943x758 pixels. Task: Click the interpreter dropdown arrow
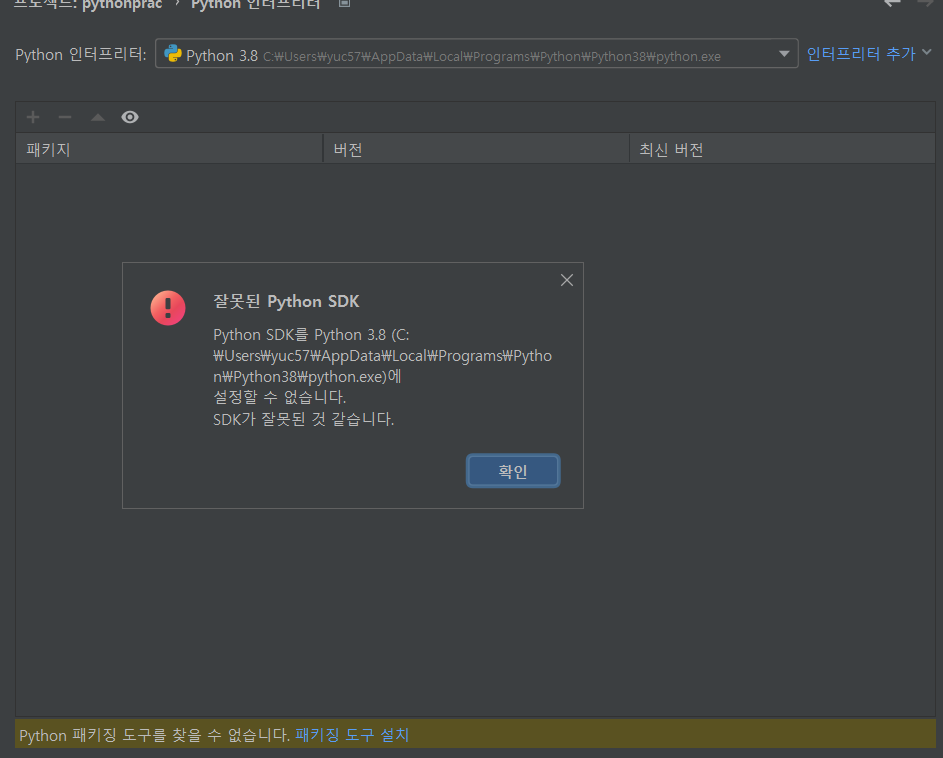(784, 54)
